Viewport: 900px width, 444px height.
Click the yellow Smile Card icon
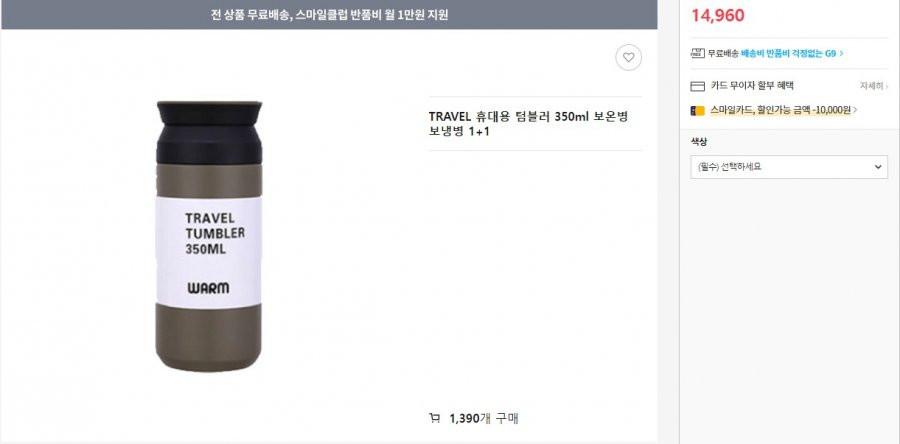(x=697, y=111)
